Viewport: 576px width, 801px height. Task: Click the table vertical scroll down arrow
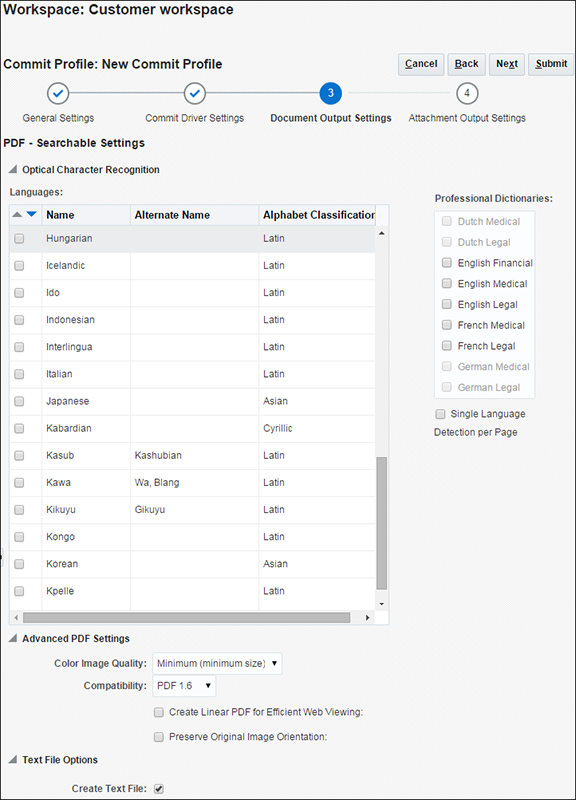381,604
